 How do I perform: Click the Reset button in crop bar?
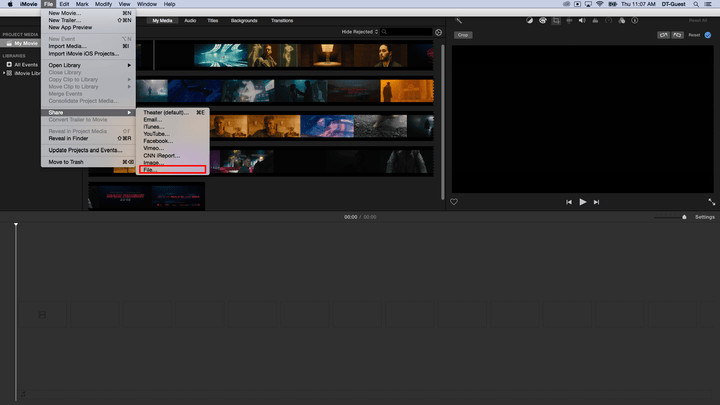(x=694, y=34)
